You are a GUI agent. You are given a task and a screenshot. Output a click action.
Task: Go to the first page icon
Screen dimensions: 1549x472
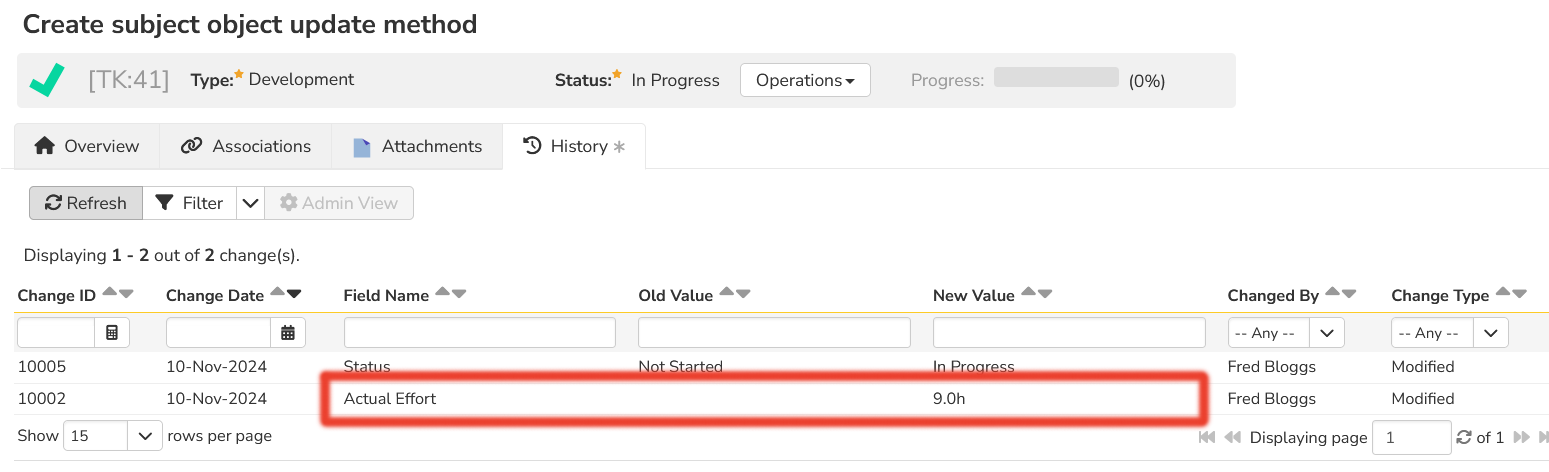click(x=1207, y=437)
